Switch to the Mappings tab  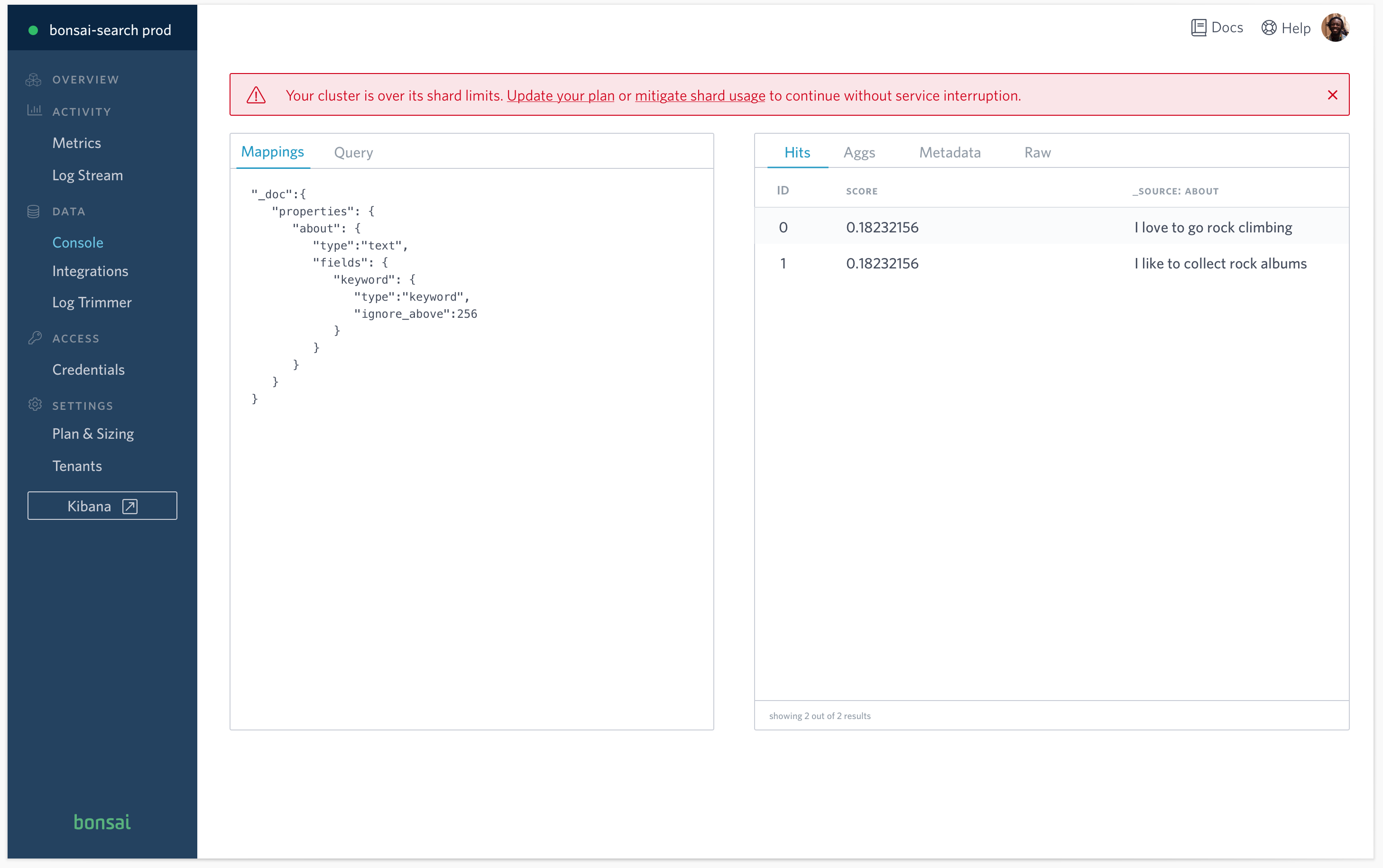tap(273, 152)
